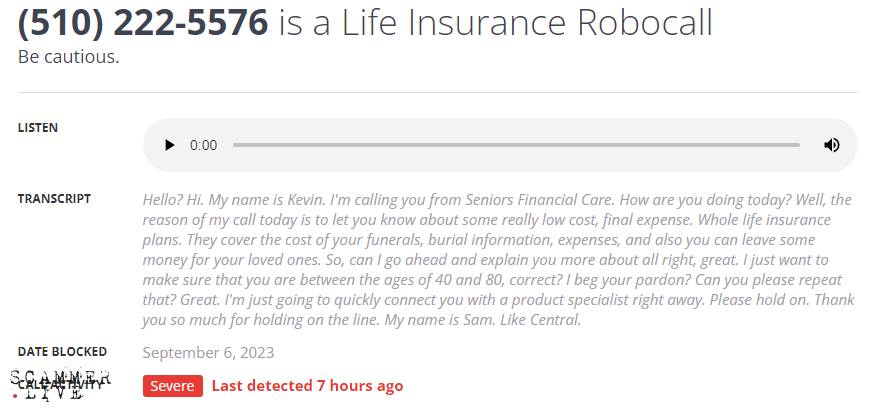Mute the audio player volume
884x412 pixels.
[831, 145]
